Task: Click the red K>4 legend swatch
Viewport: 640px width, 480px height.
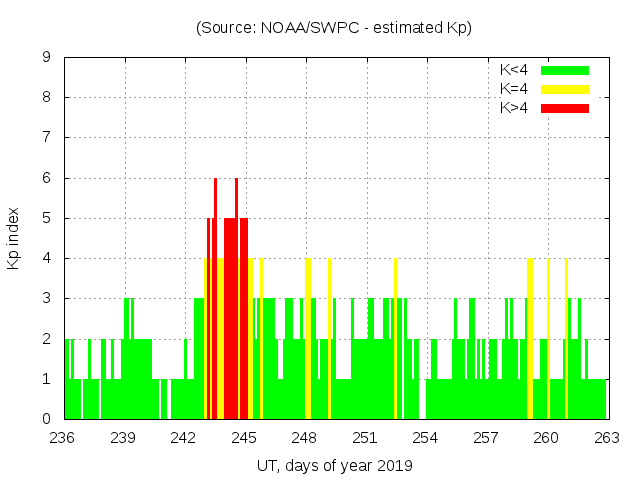Action: (x=565, y=108)
